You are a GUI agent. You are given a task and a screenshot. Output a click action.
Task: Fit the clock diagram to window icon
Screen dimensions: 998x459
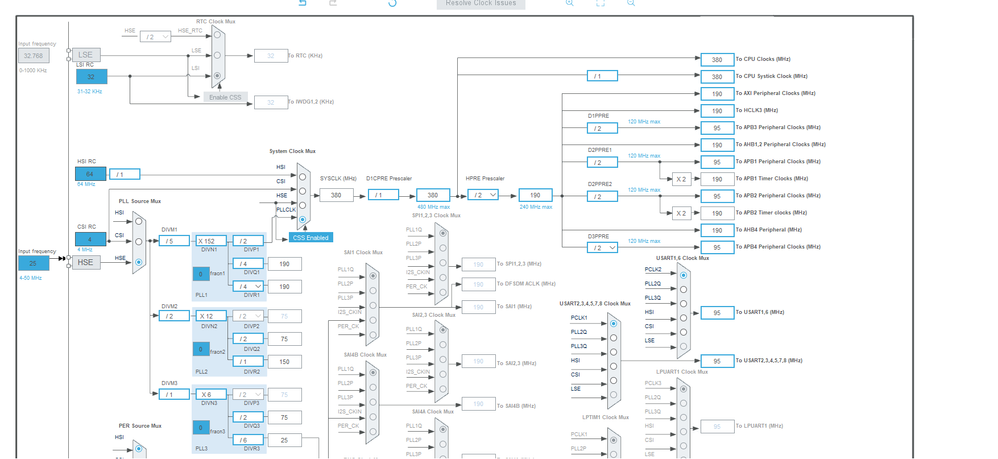[600, 3]
